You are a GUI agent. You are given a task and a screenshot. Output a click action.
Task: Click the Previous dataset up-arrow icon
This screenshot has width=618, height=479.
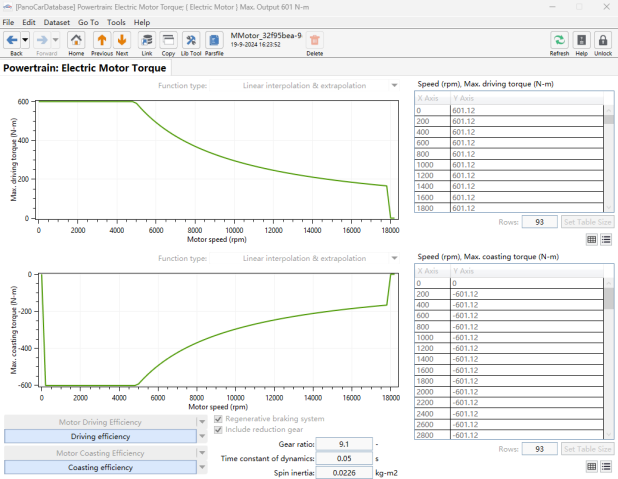102,40
